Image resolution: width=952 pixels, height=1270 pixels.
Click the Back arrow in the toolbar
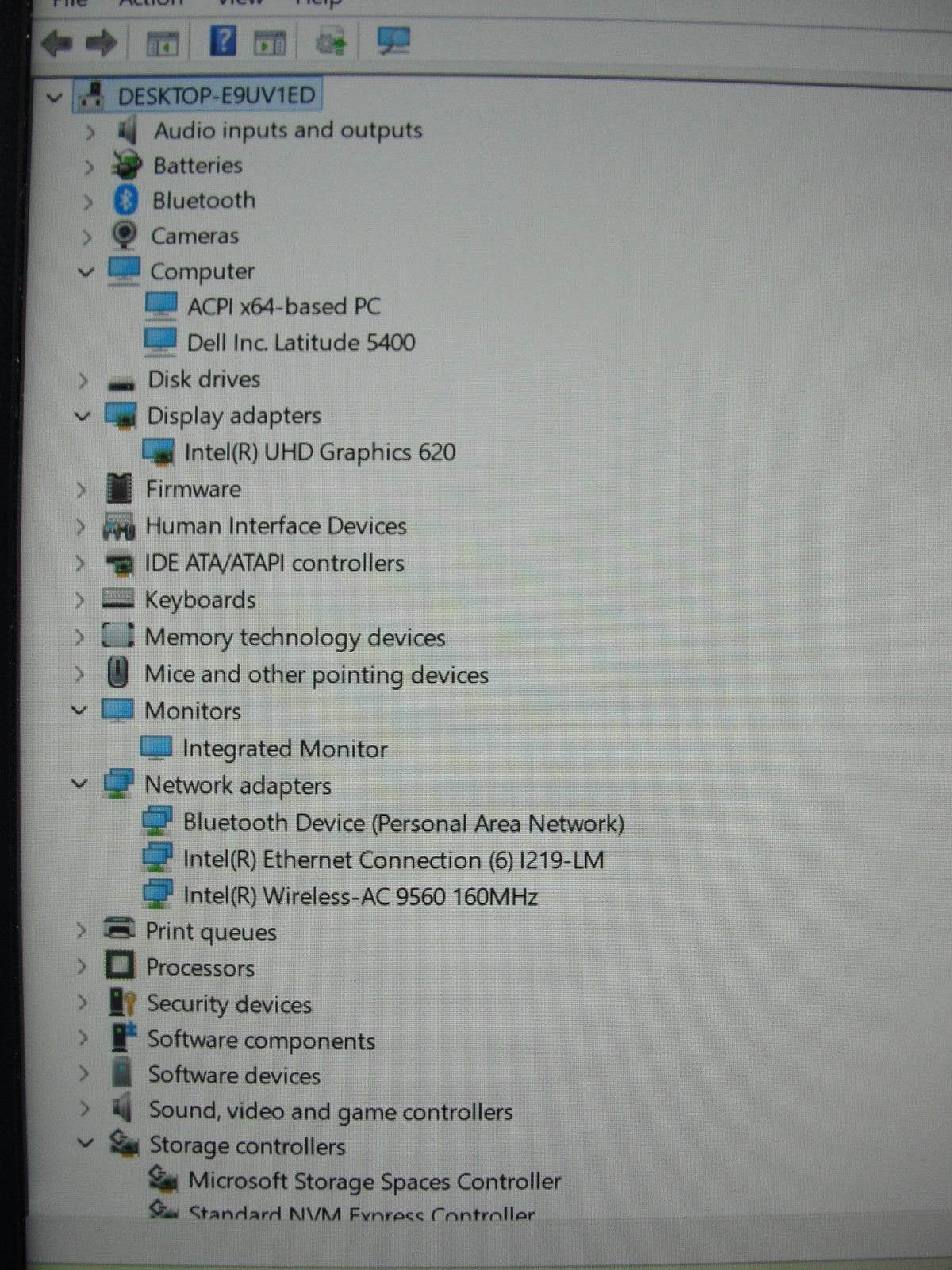point(57,43)
